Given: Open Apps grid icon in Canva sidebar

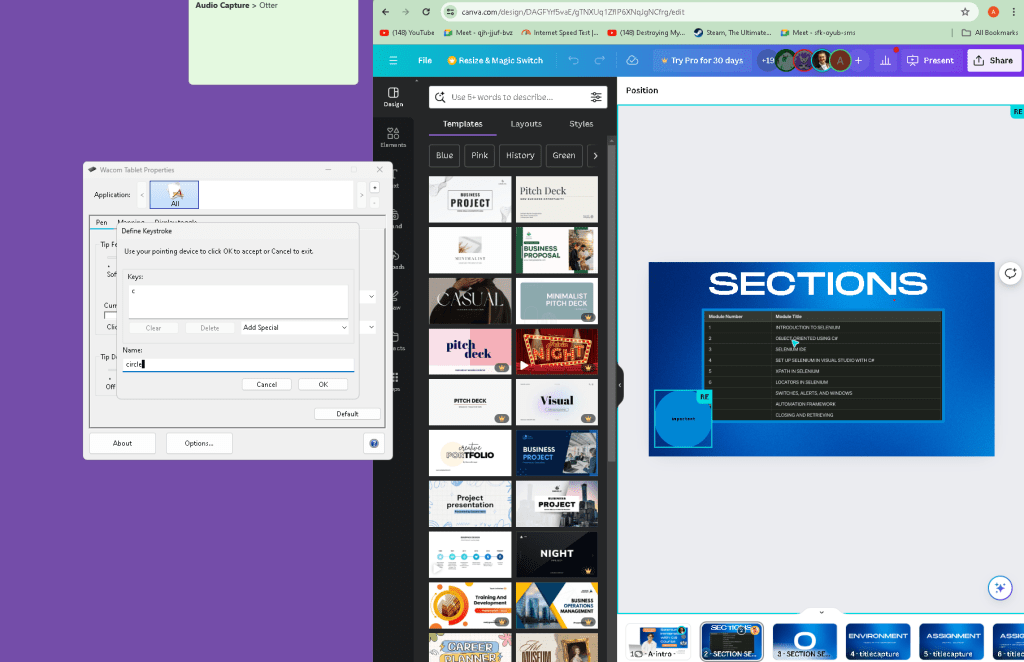Looking at the screenshot, I should (394, 379).
